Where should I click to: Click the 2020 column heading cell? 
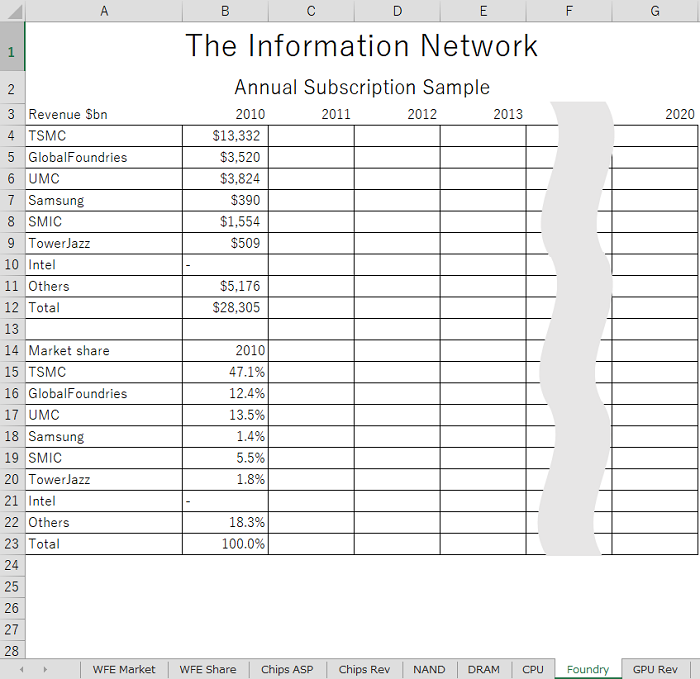(655, 115)
